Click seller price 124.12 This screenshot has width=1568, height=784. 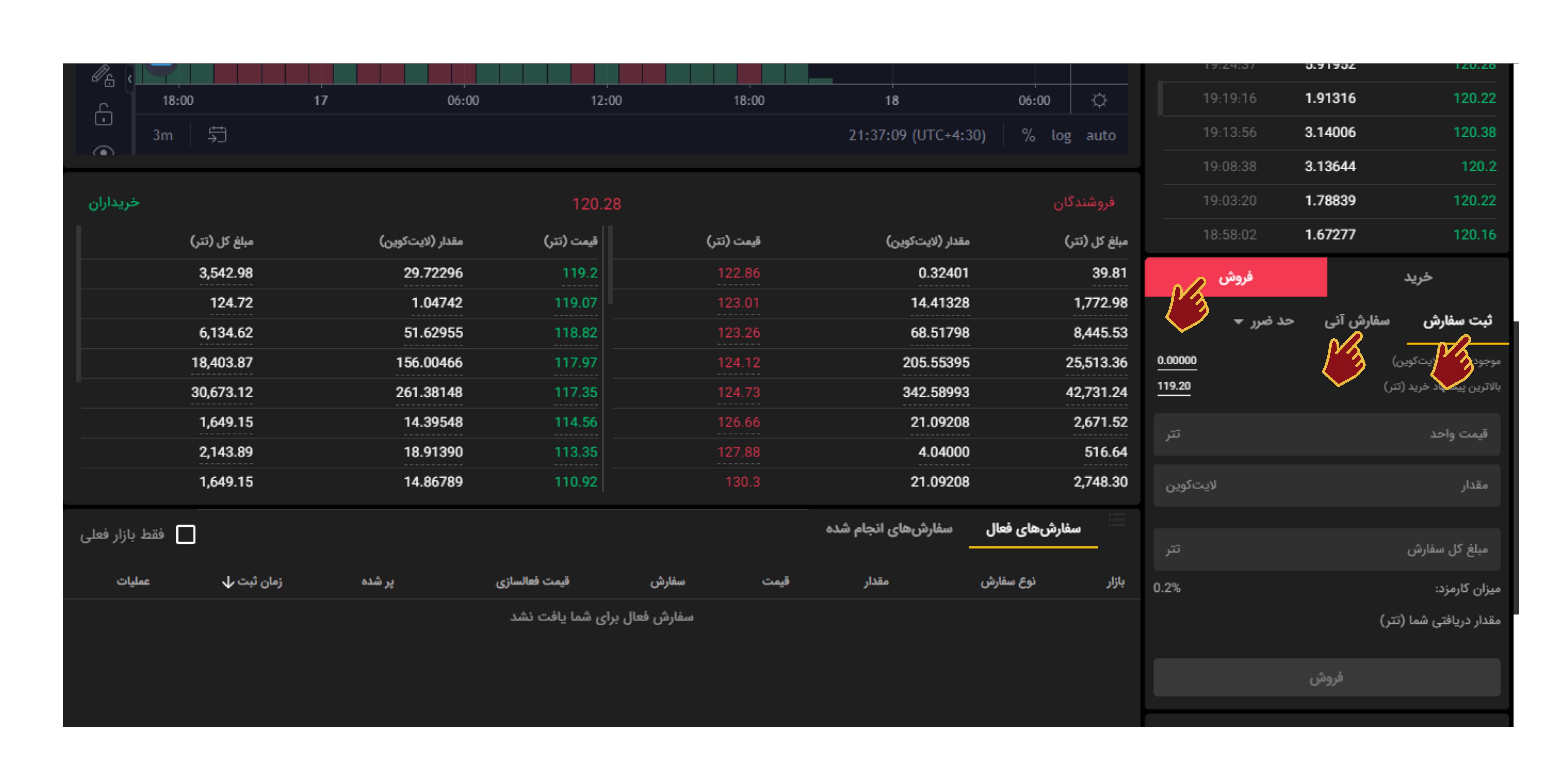point(738,362)
